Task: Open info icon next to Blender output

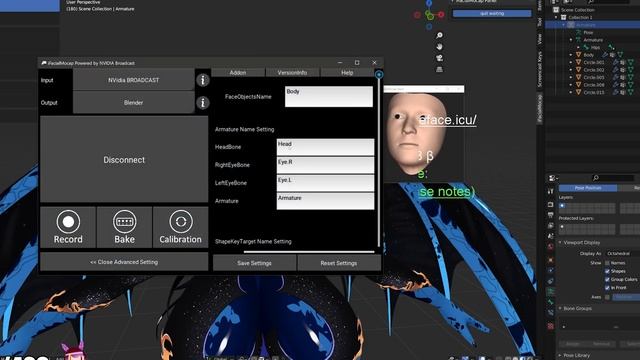Action: click(202, 102)
